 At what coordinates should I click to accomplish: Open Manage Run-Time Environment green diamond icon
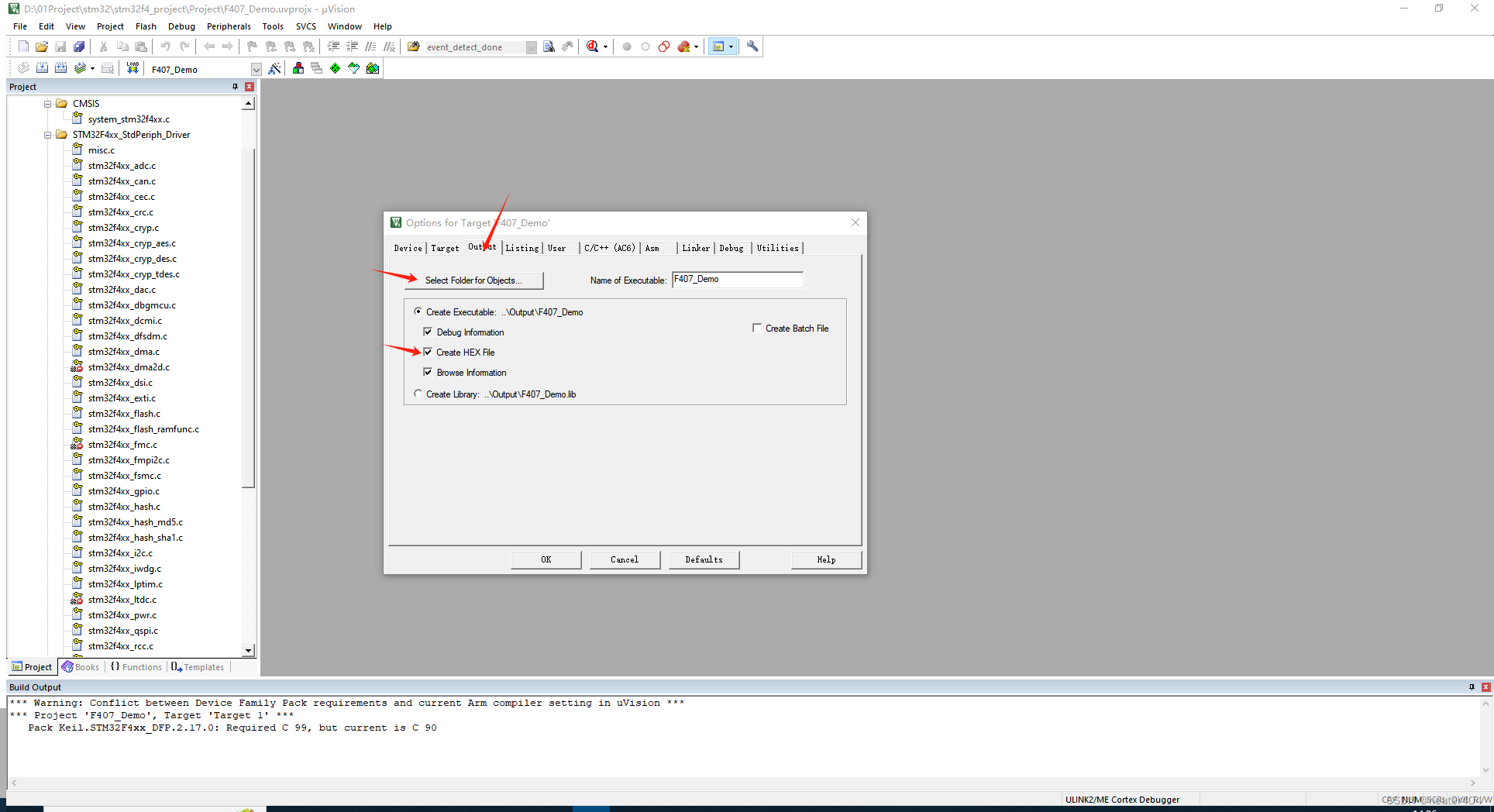(x=336, y=68)
